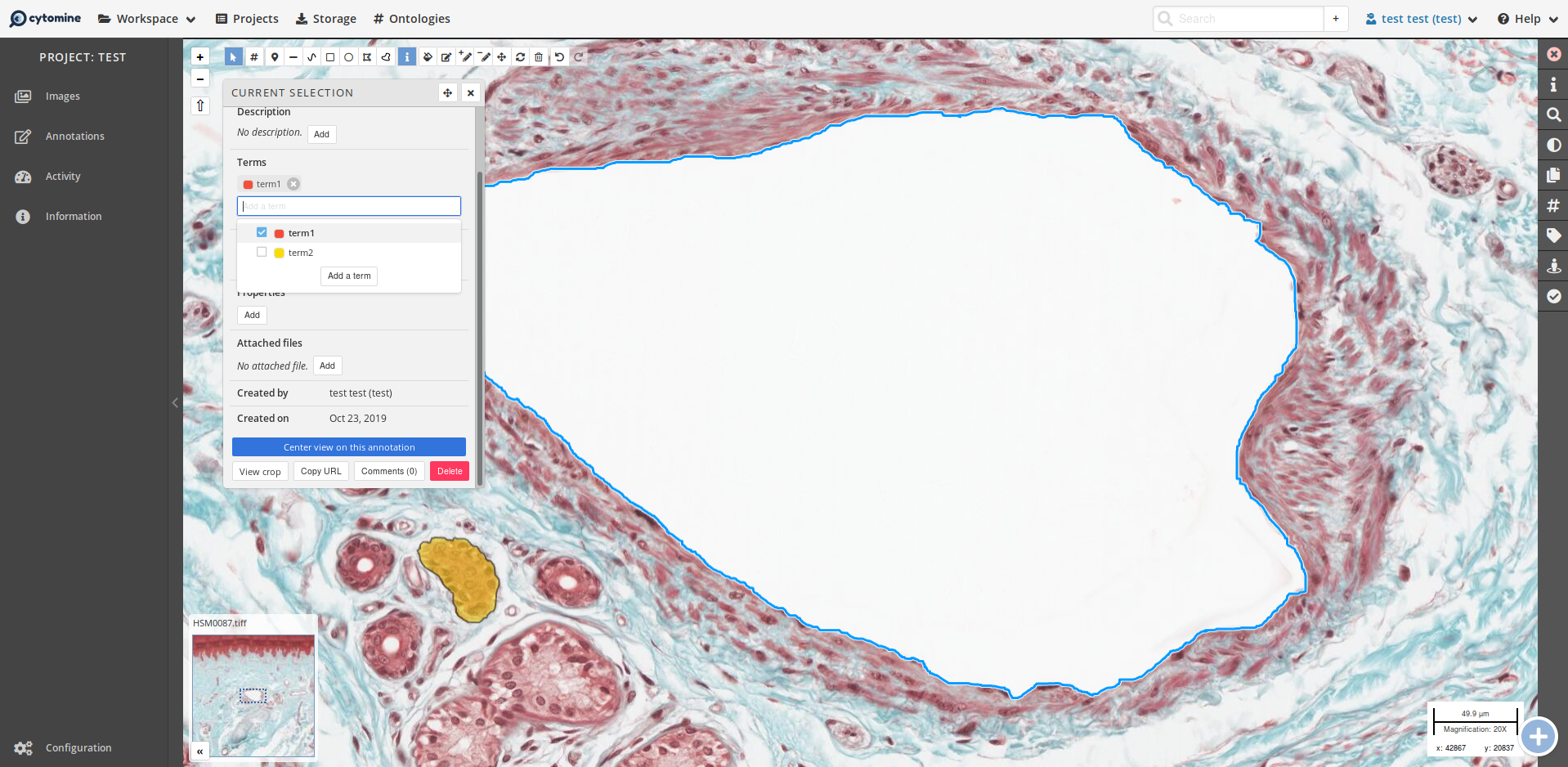Undo the last annotation action
This screenshot has height=767, width=1568.
(x=559, y=57)
